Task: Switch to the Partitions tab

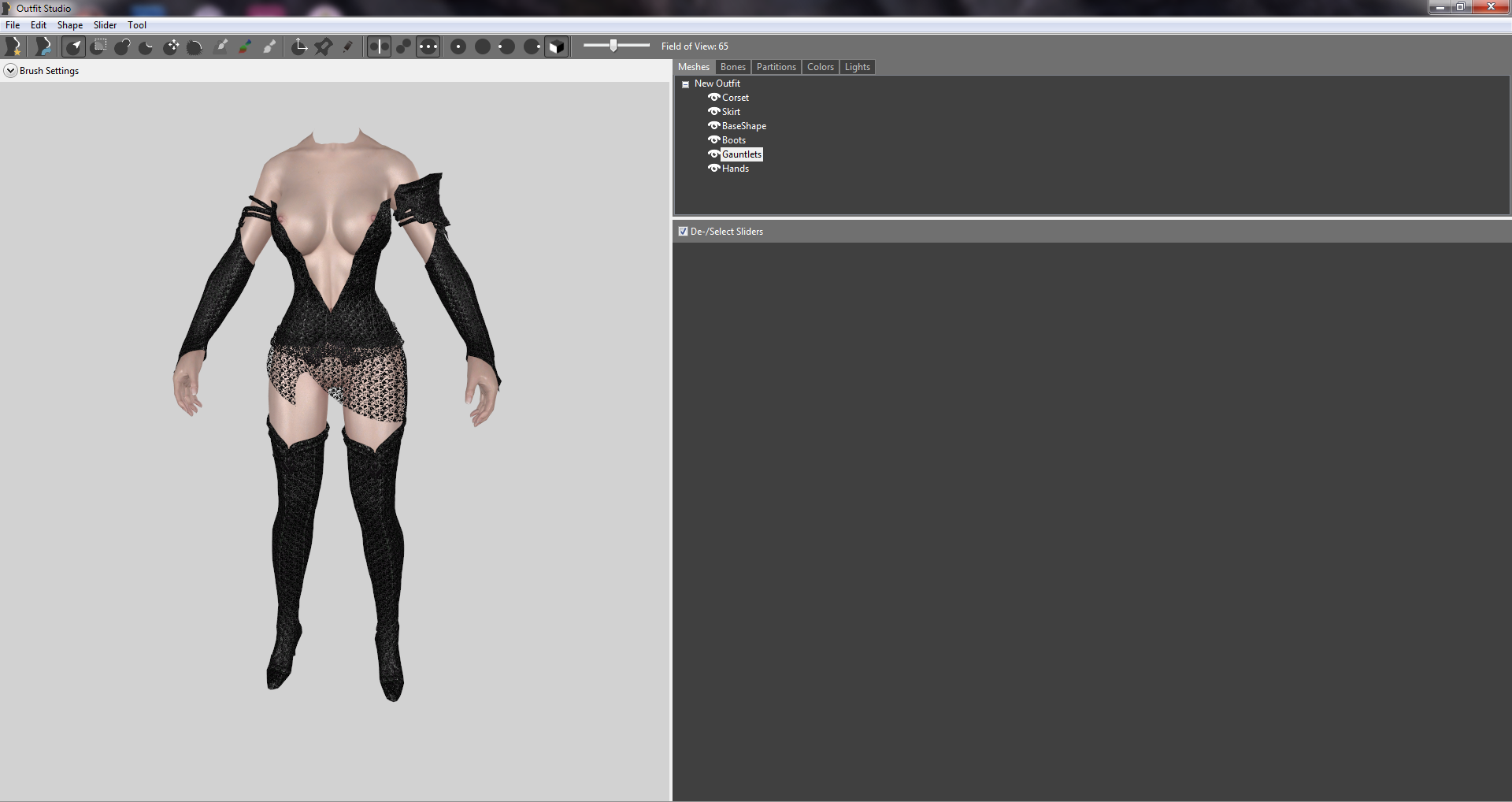Action: [x=776, y=67]
